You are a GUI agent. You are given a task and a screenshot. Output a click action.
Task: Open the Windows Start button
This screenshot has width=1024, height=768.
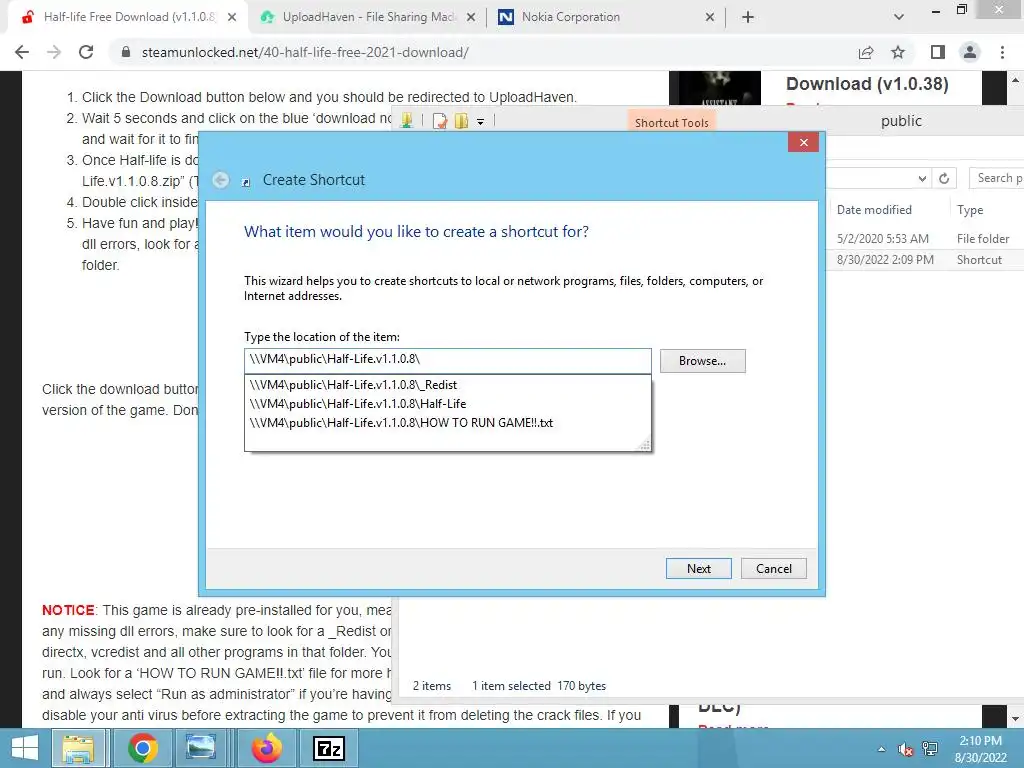click(25, 748)
